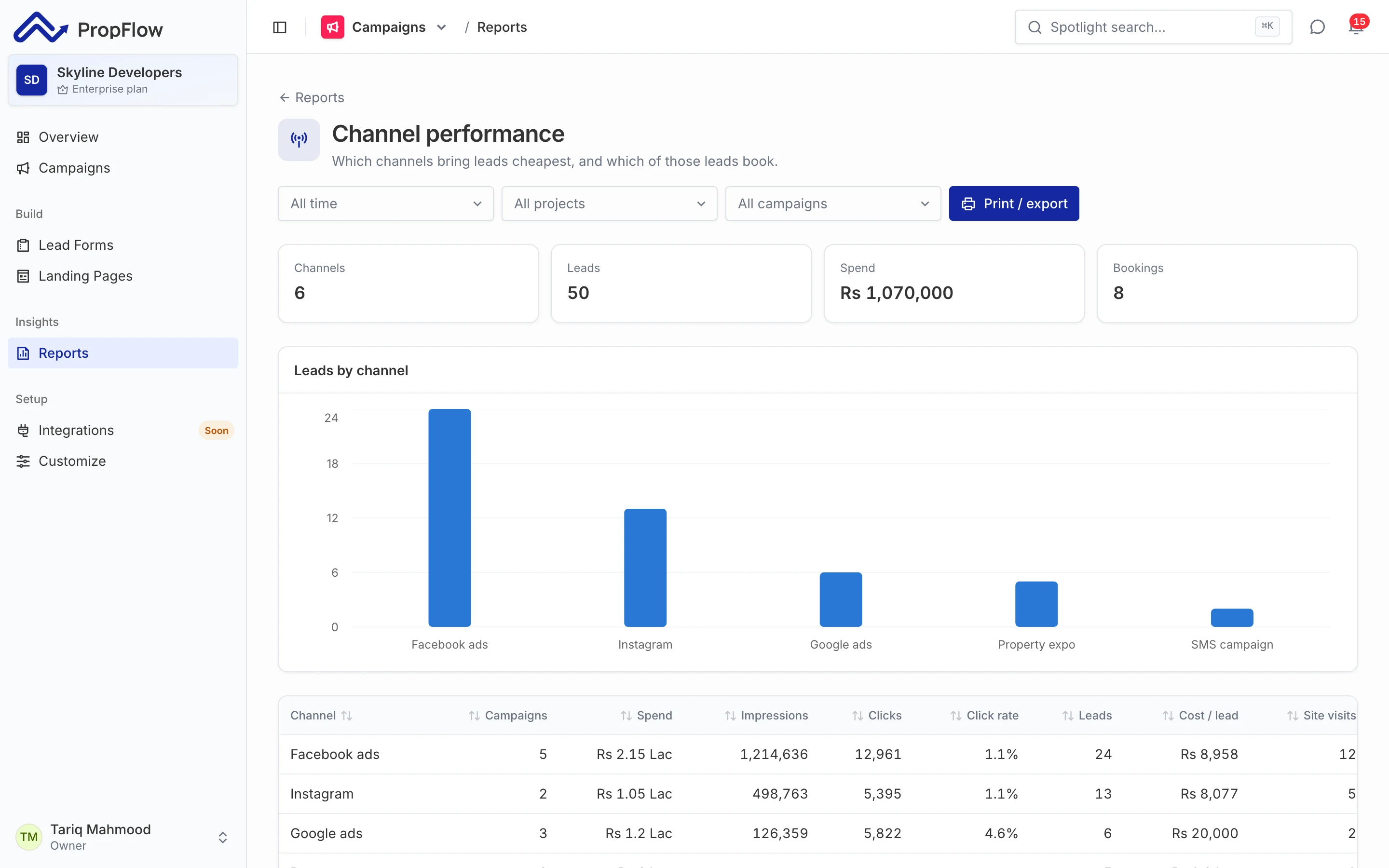
Task: Open Integrations in sidebar
Action: tap(123, 430)
